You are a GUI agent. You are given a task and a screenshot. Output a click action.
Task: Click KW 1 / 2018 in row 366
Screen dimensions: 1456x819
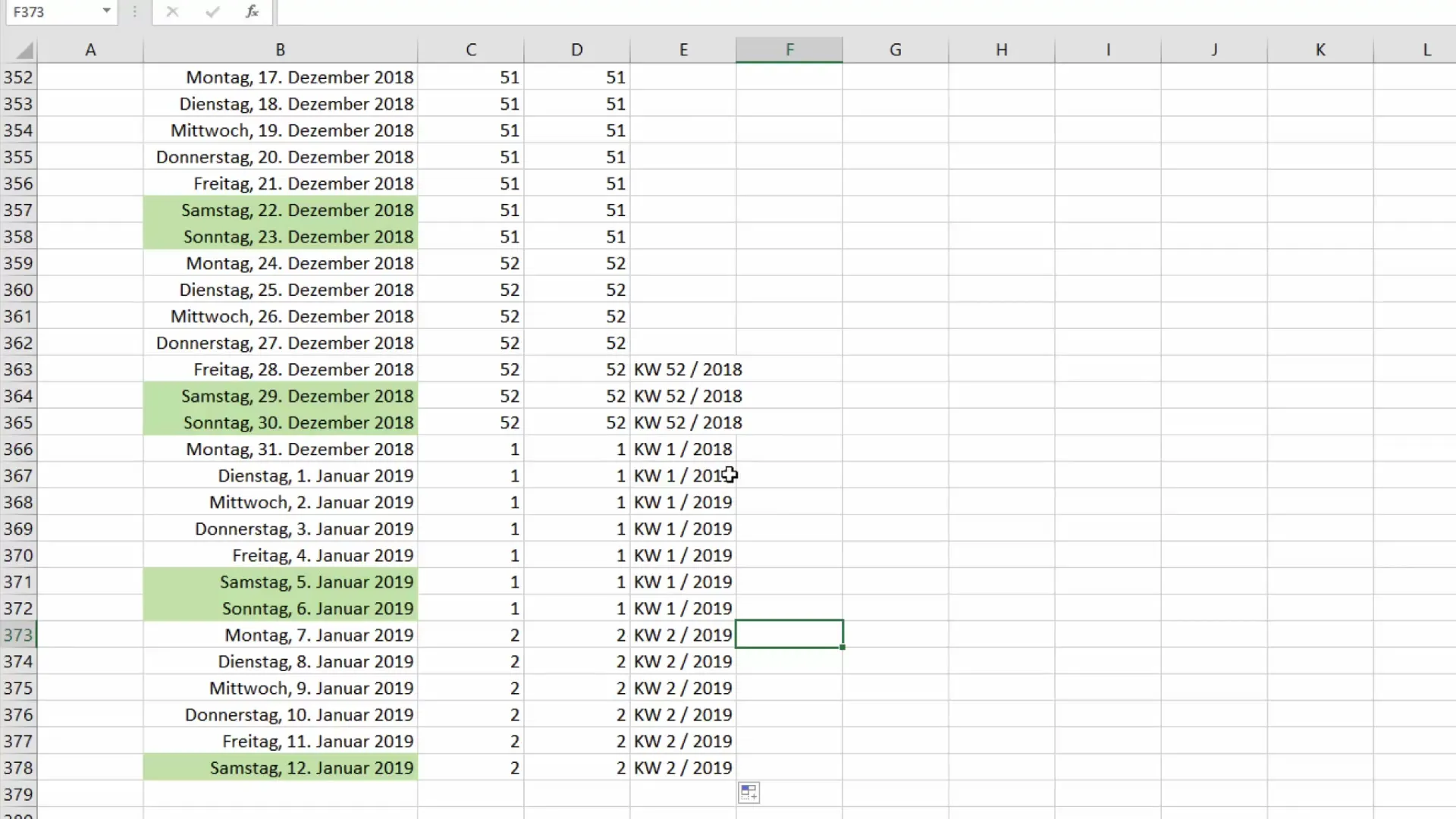coord(683,449)
